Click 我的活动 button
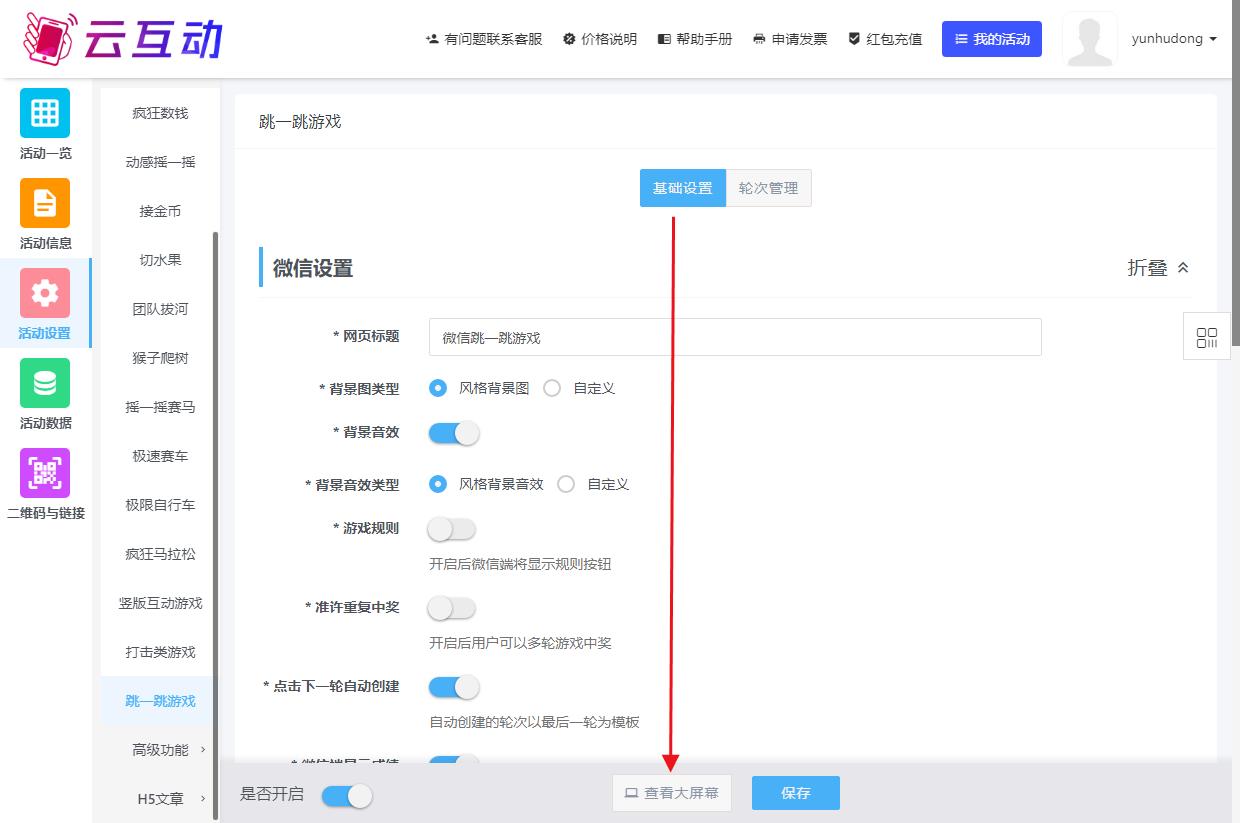Image resolution: width=1240 pixels, height=823 pixels. [x=992, y=39]
